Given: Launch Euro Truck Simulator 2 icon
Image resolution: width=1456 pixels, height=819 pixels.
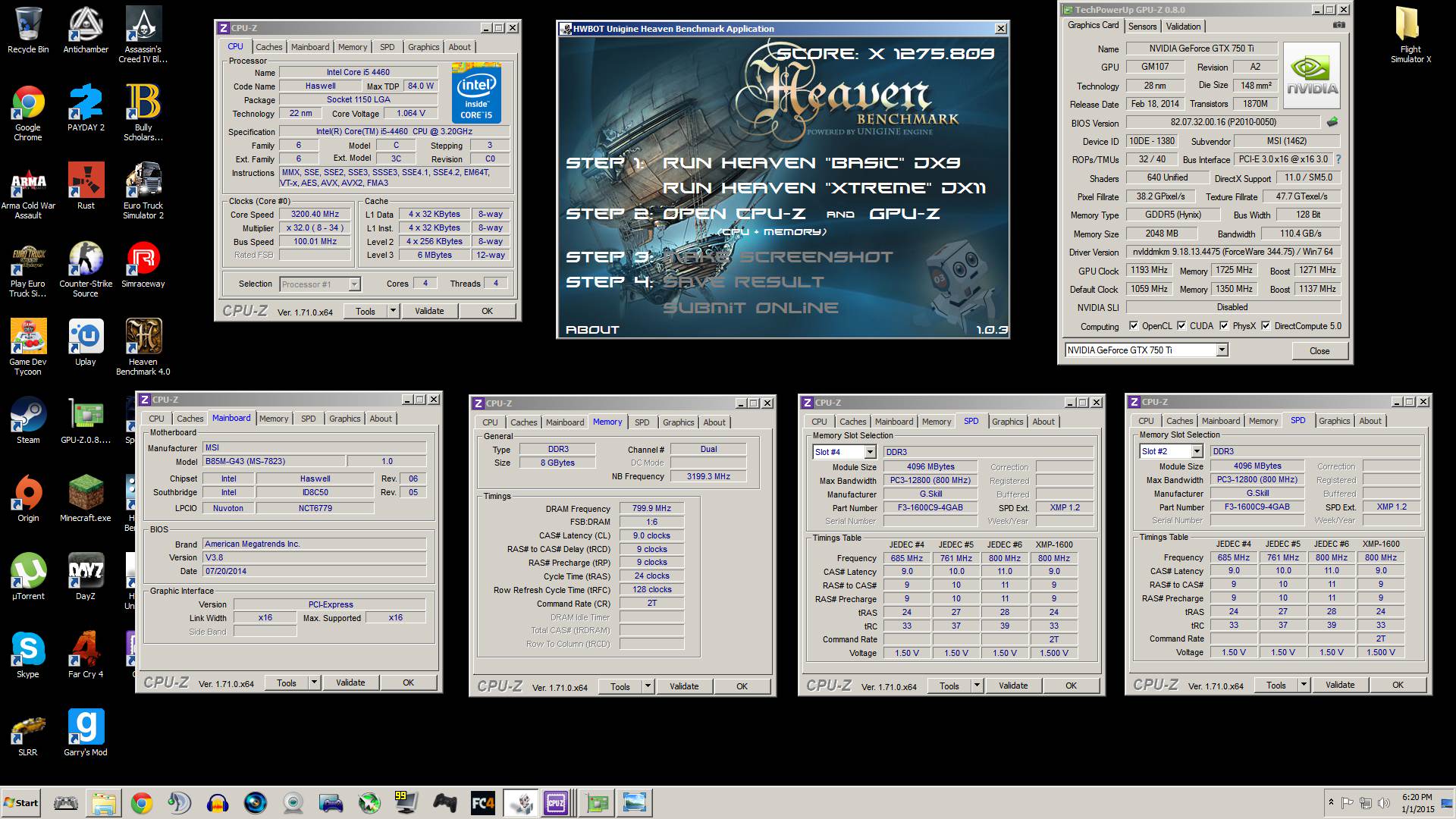Looking at the screenshot, I should point(143,191).
